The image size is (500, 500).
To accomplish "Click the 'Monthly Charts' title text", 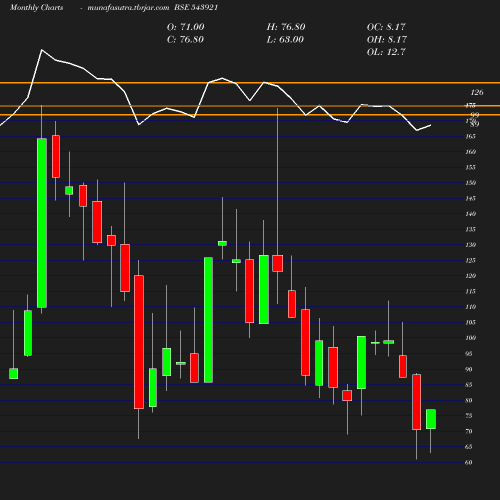I will 37,8.
